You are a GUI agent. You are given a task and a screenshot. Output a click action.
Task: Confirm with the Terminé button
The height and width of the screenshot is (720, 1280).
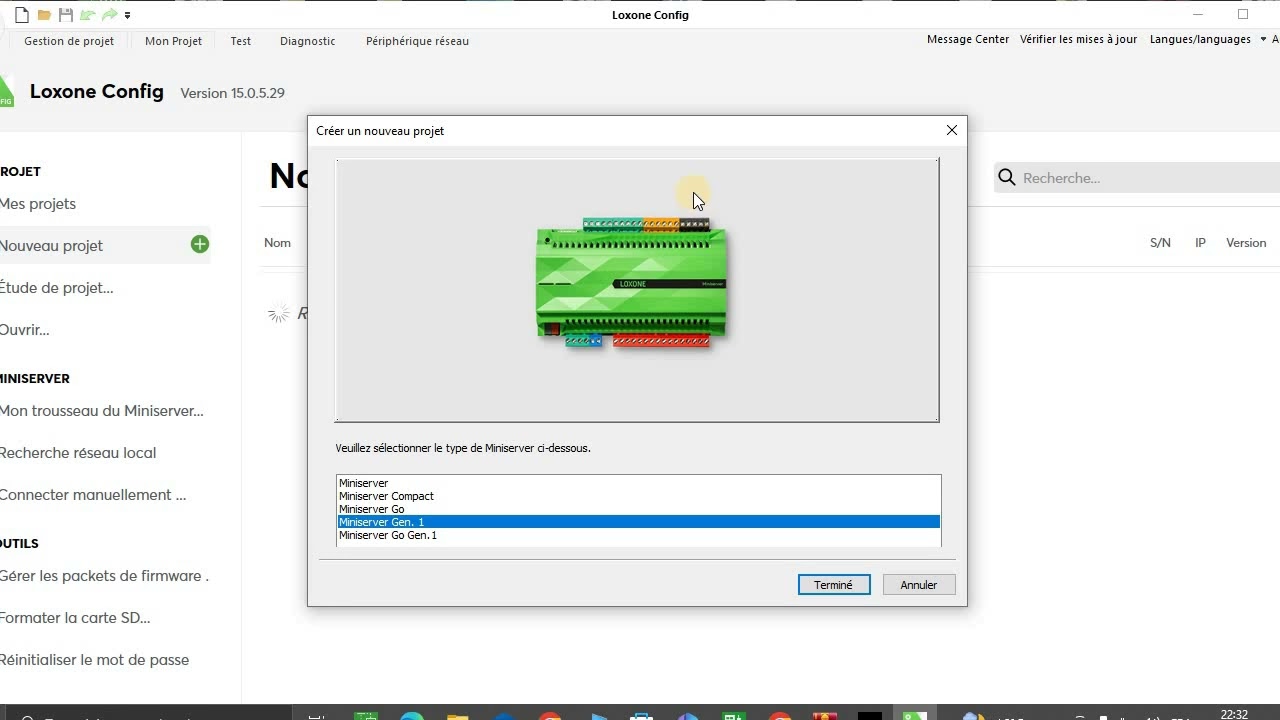coord(834,585)
